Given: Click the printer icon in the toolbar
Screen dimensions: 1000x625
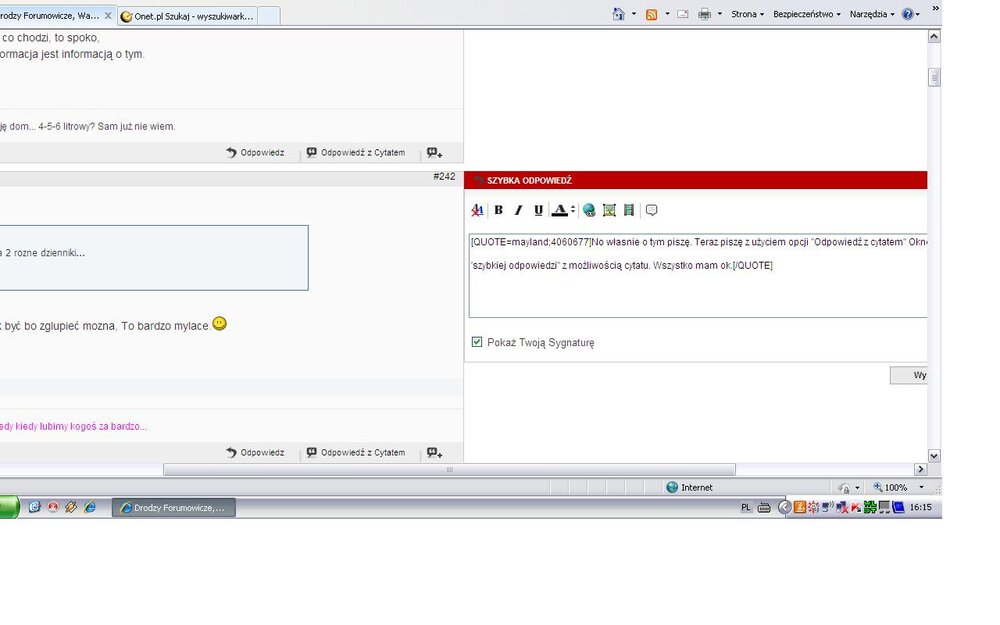Looking at the screenshot, I should (x=704, y=14).
